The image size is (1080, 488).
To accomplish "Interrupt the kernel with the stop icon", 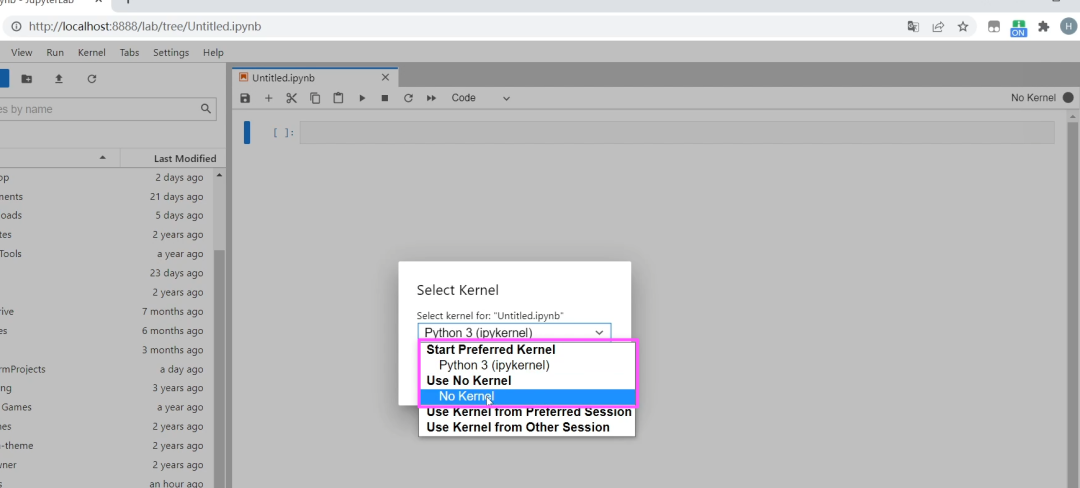I will coord(385,98).
